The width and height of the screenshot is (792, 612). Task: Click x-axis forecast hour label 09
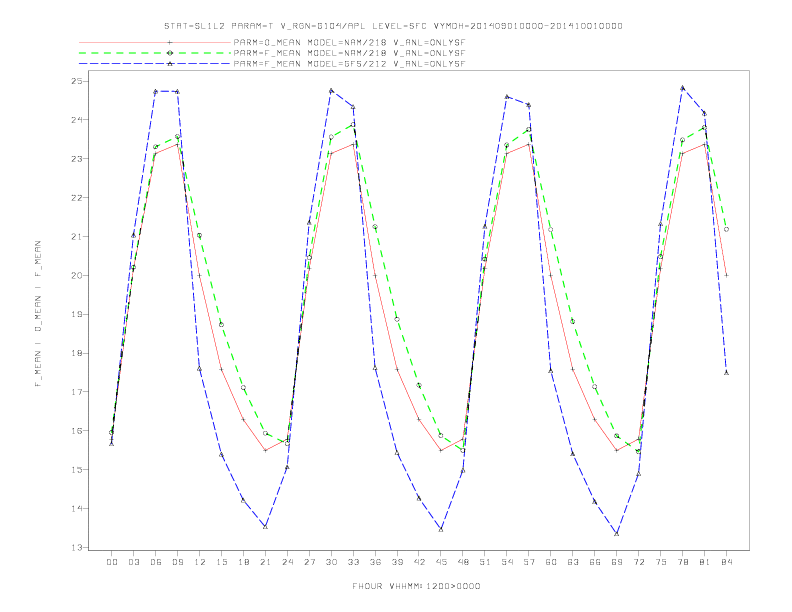(177, 562)
